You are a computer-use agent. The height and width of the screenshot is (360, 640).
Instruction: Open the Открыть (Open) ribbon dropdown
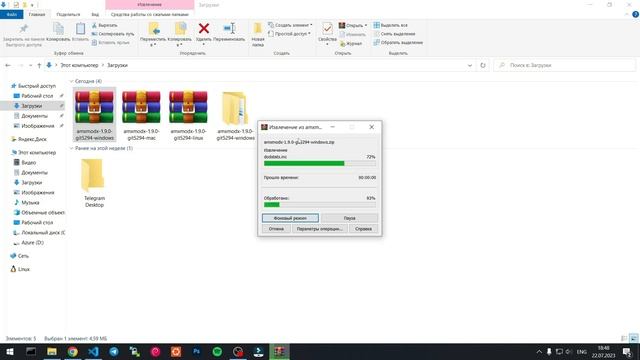tap(353, 25)
